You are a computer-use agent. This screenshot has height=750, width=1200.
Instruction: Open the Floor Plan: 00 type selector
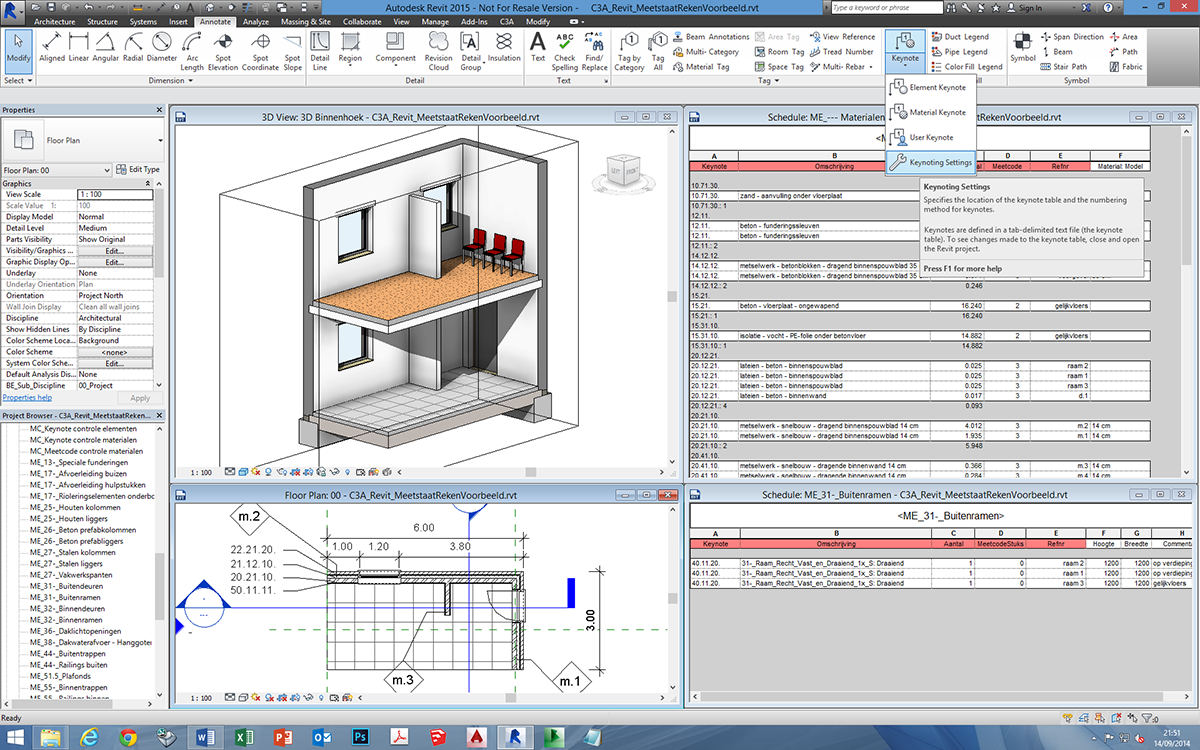[55, 170]
